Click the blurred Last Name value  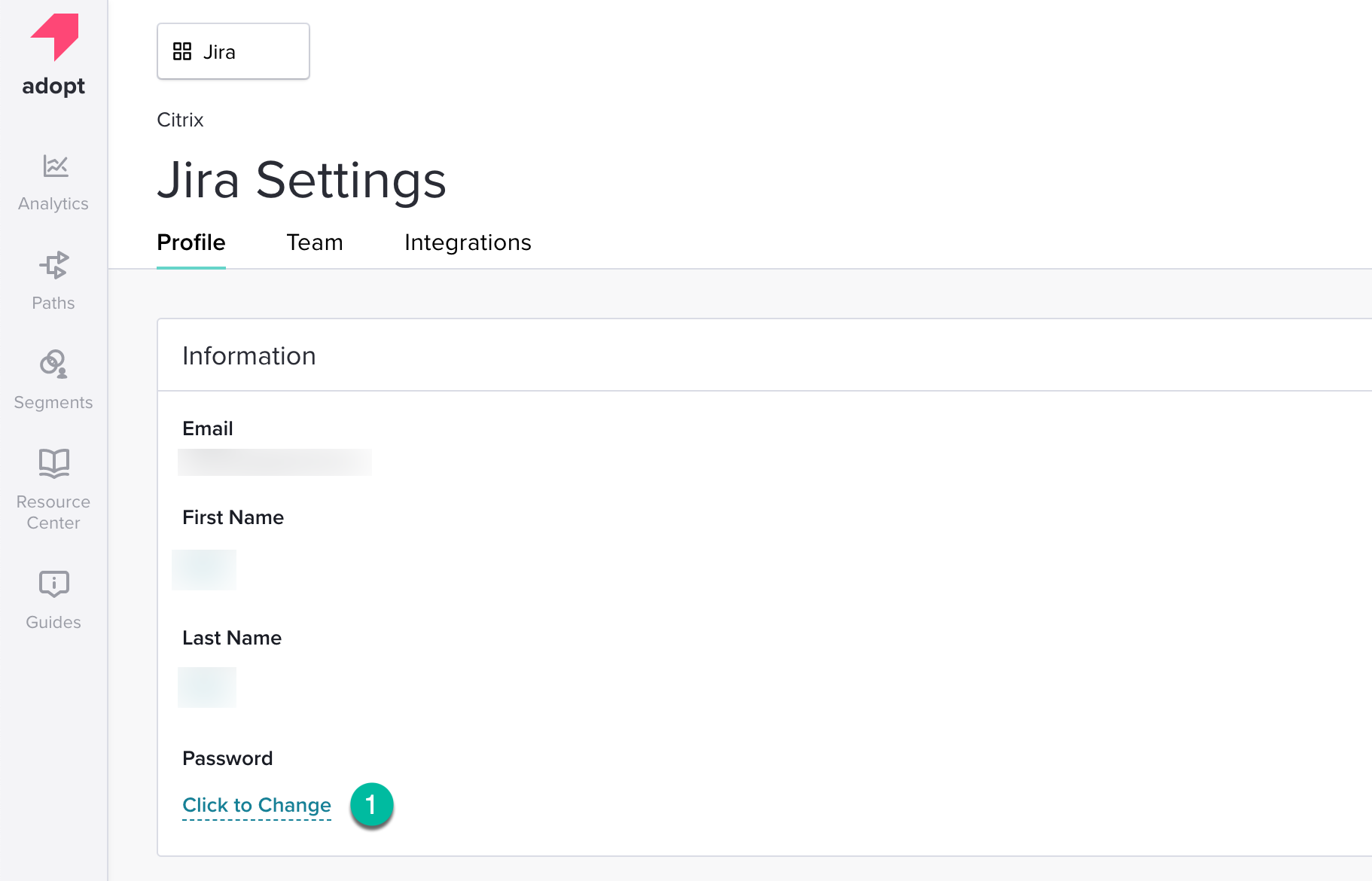pyautogui.click(x=207, y=687)
